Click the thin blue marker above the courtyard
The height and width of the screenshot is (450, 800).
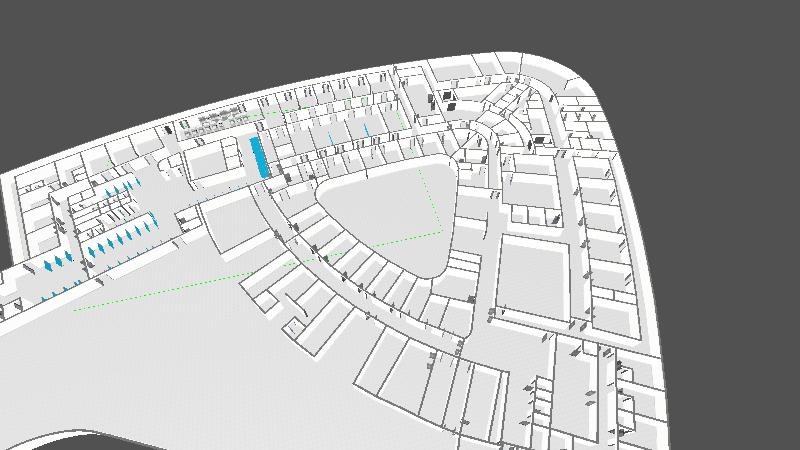331,136
